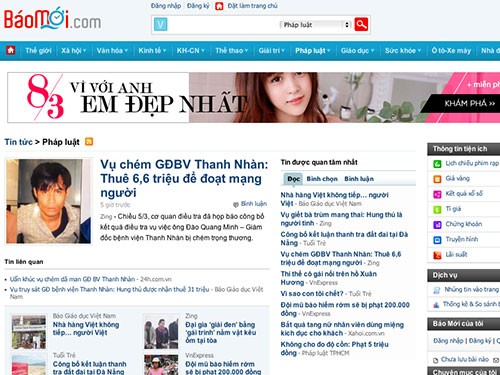The width and height of the screenshot is (500, 375).
Task: Open Không cho đo độ cồn article
Action: (334, 348)
